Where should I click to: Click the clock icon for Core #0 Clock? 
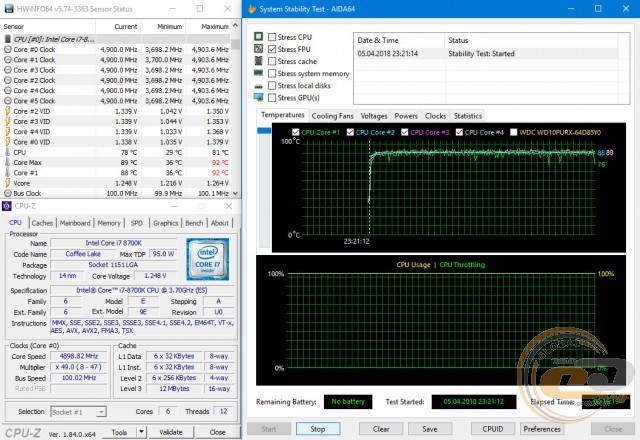tap(7, 49)
